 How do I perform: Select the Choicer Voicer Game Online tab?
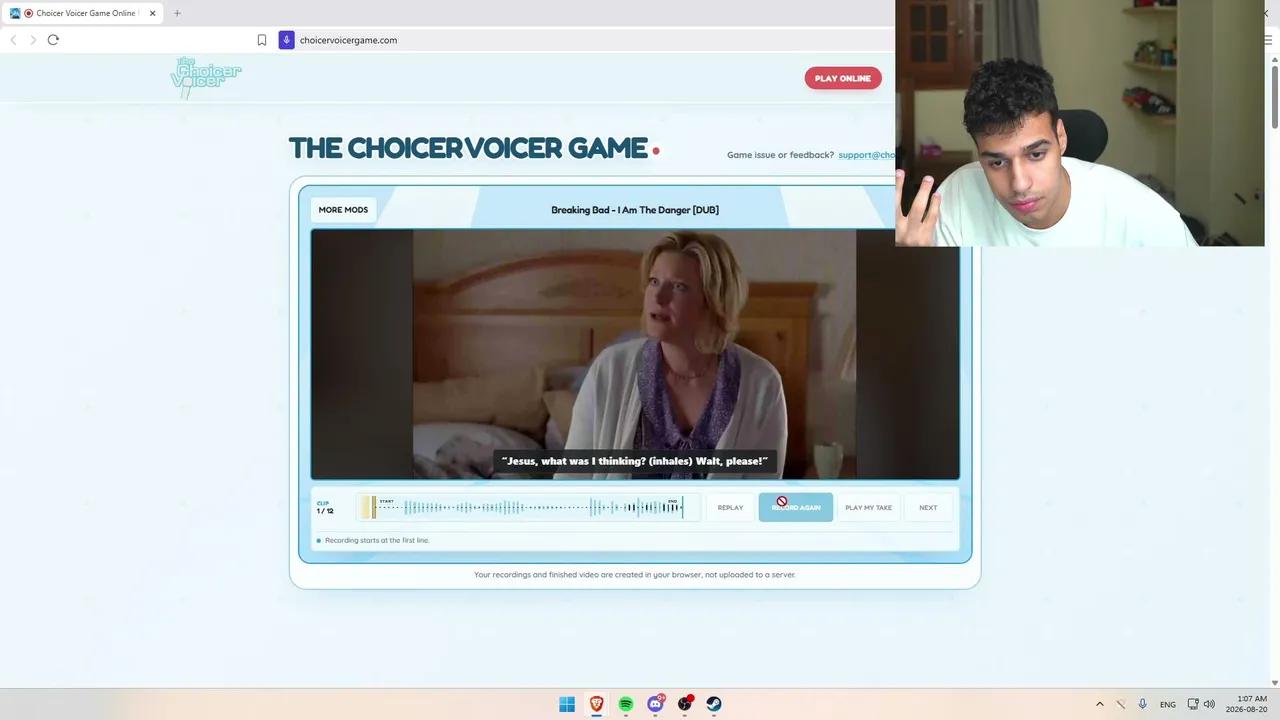click(83, 13)
